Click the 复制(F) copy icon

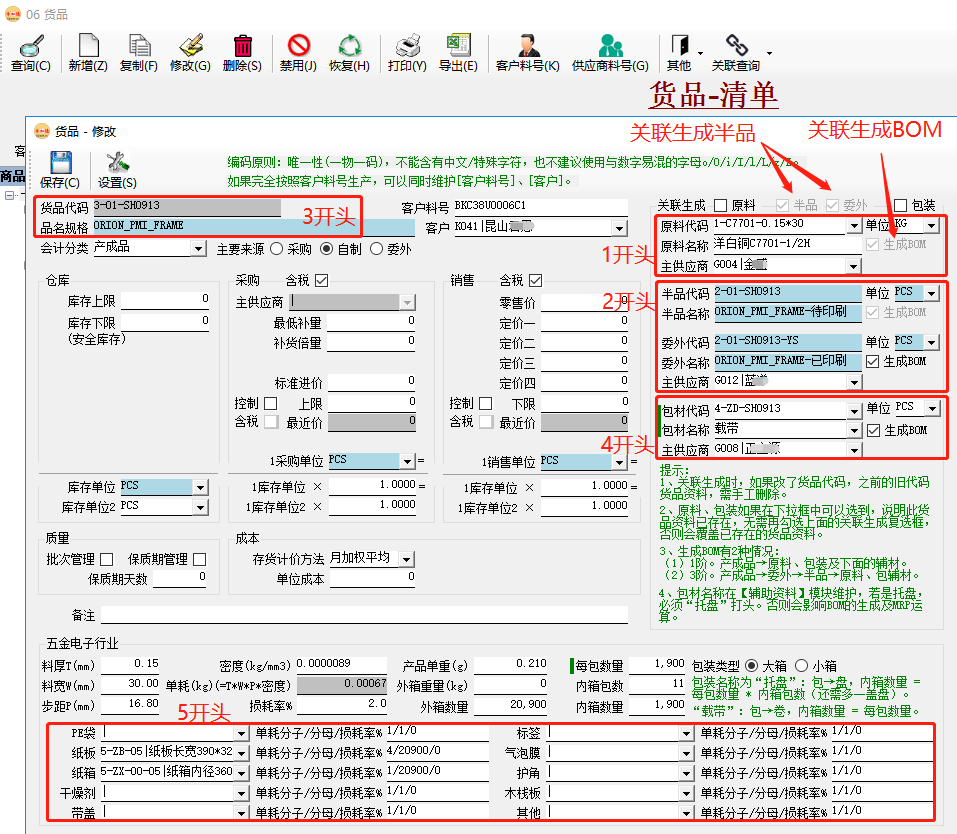pyautogui.click(x=139, y=46)
